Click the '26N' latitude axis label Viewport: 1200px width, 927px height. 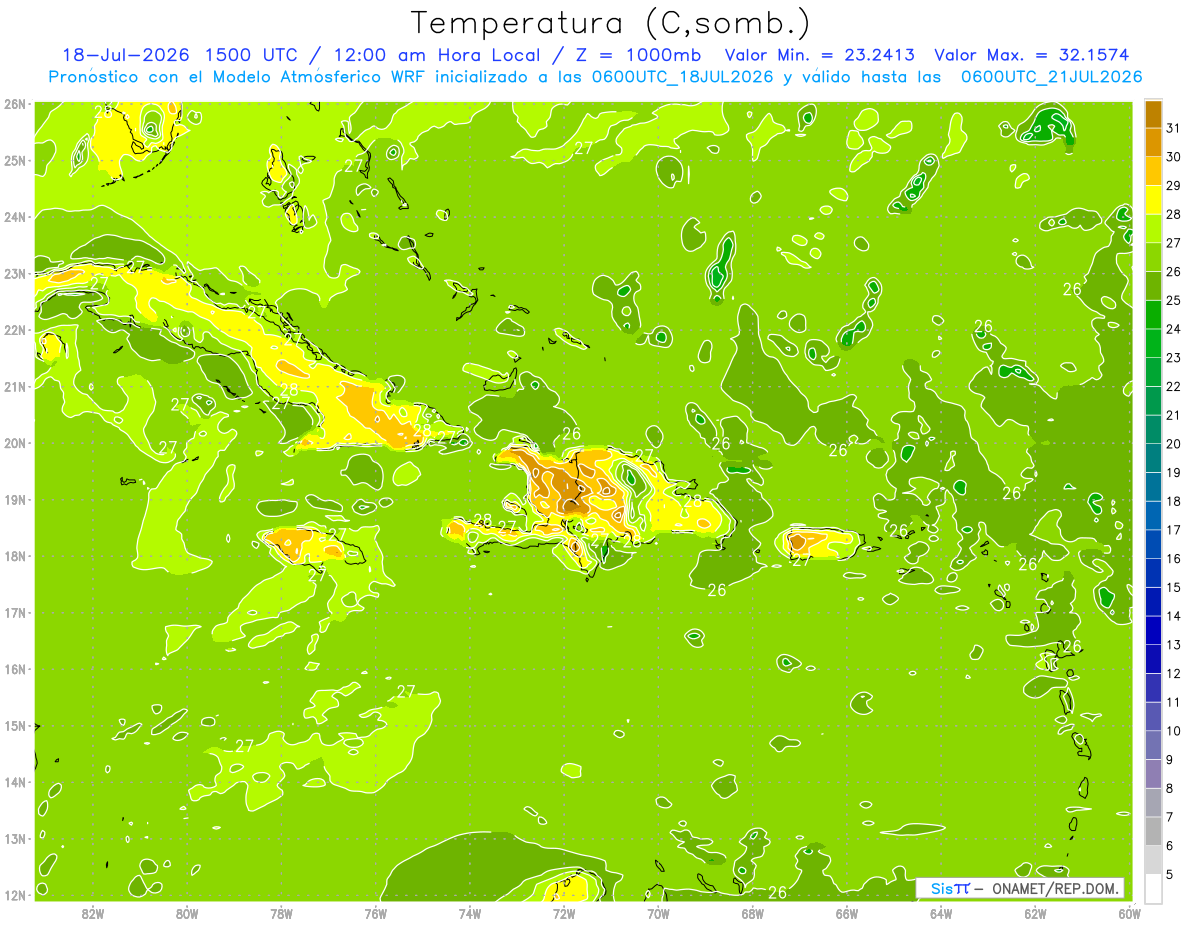tap(15, 104)
